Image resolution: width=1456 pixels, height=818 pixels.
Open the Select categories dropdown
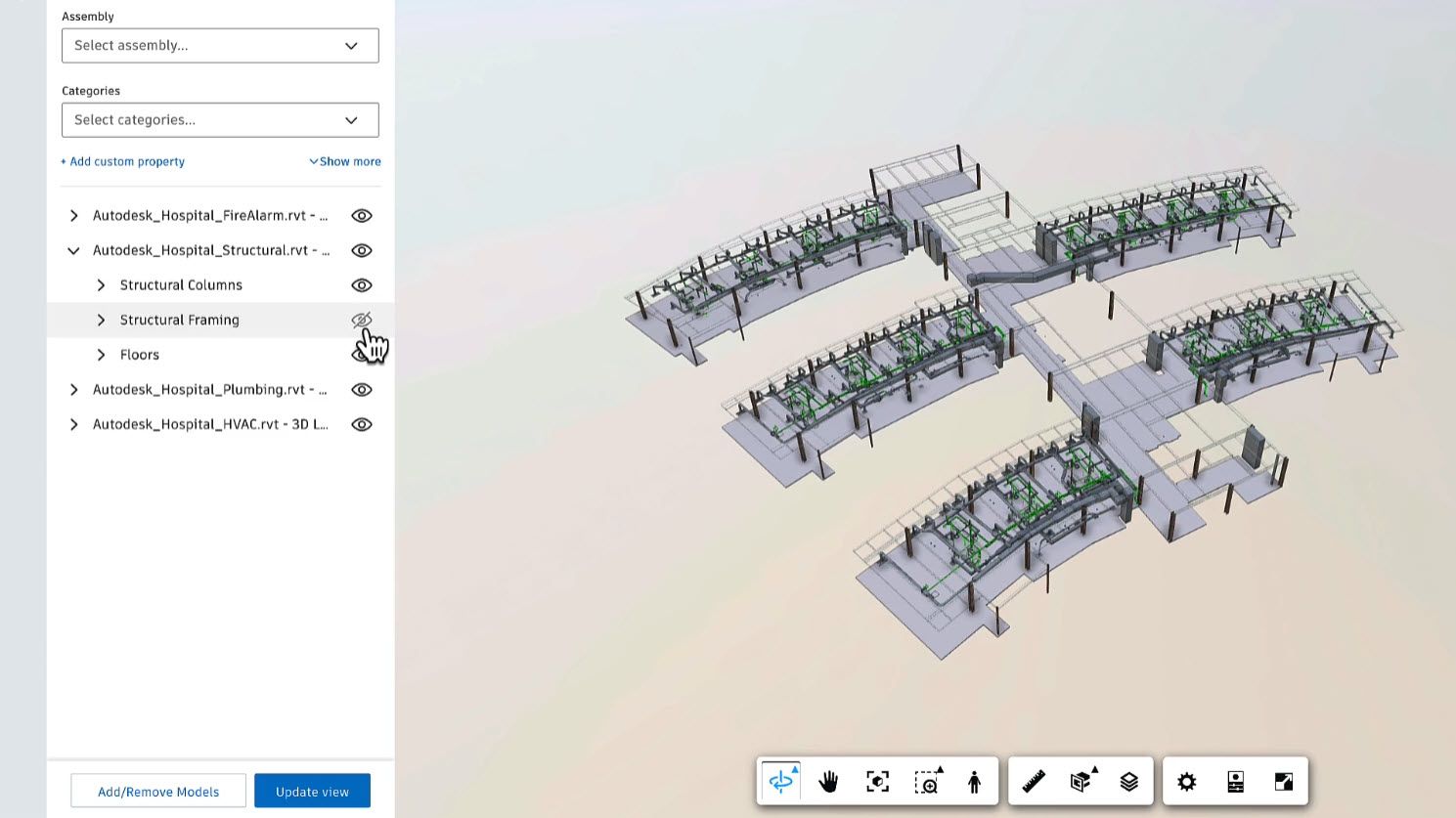[220, 119]
